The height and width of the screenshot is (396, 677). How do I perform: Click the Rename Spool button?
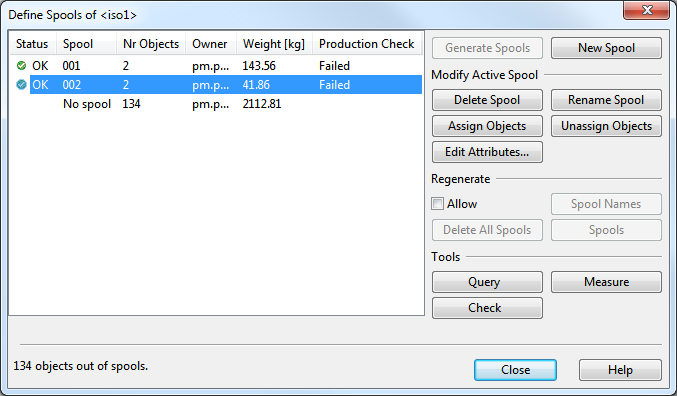(606, 100)
